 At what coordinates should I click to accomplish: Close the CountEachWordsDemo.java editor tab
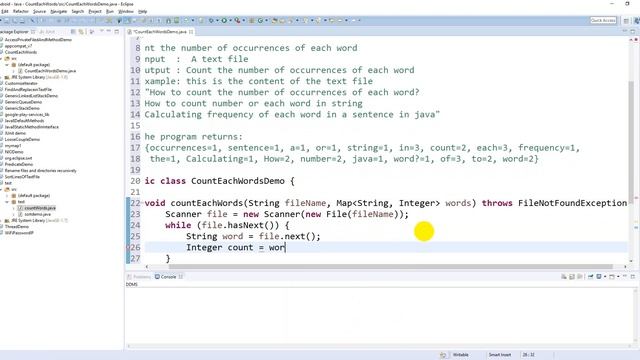click(191, 32)
